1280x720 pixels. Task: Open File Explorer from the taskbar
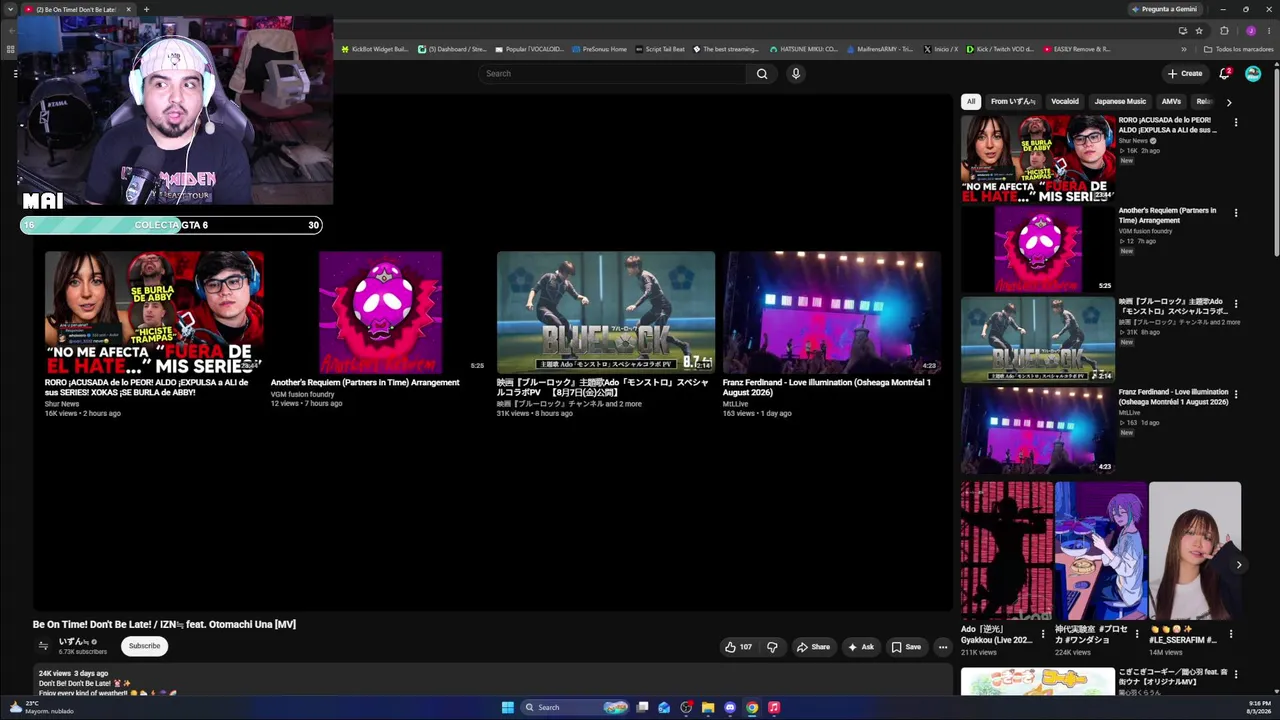[x=708, y=707]
